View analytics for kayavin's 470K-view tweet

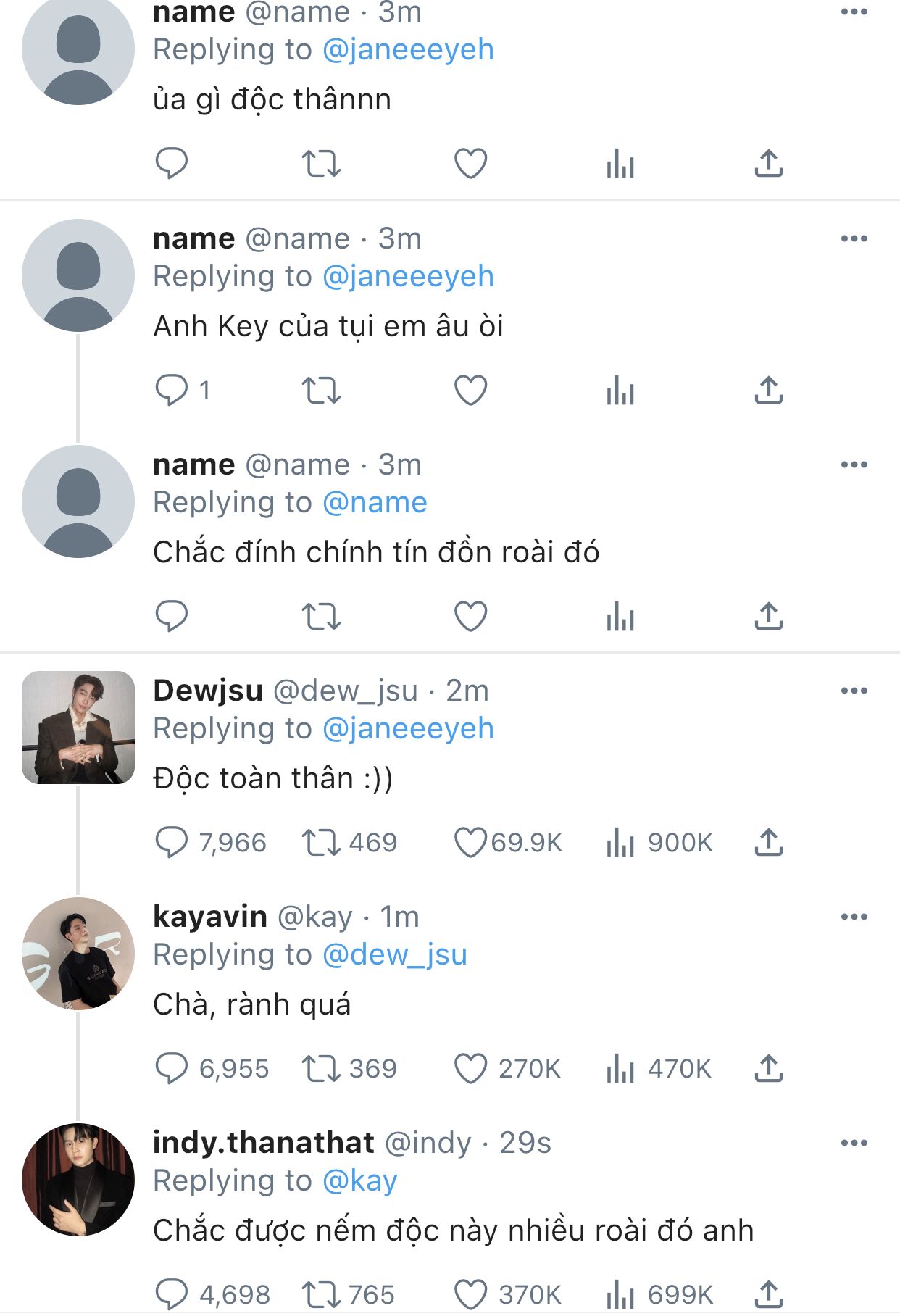[620, 1068]
